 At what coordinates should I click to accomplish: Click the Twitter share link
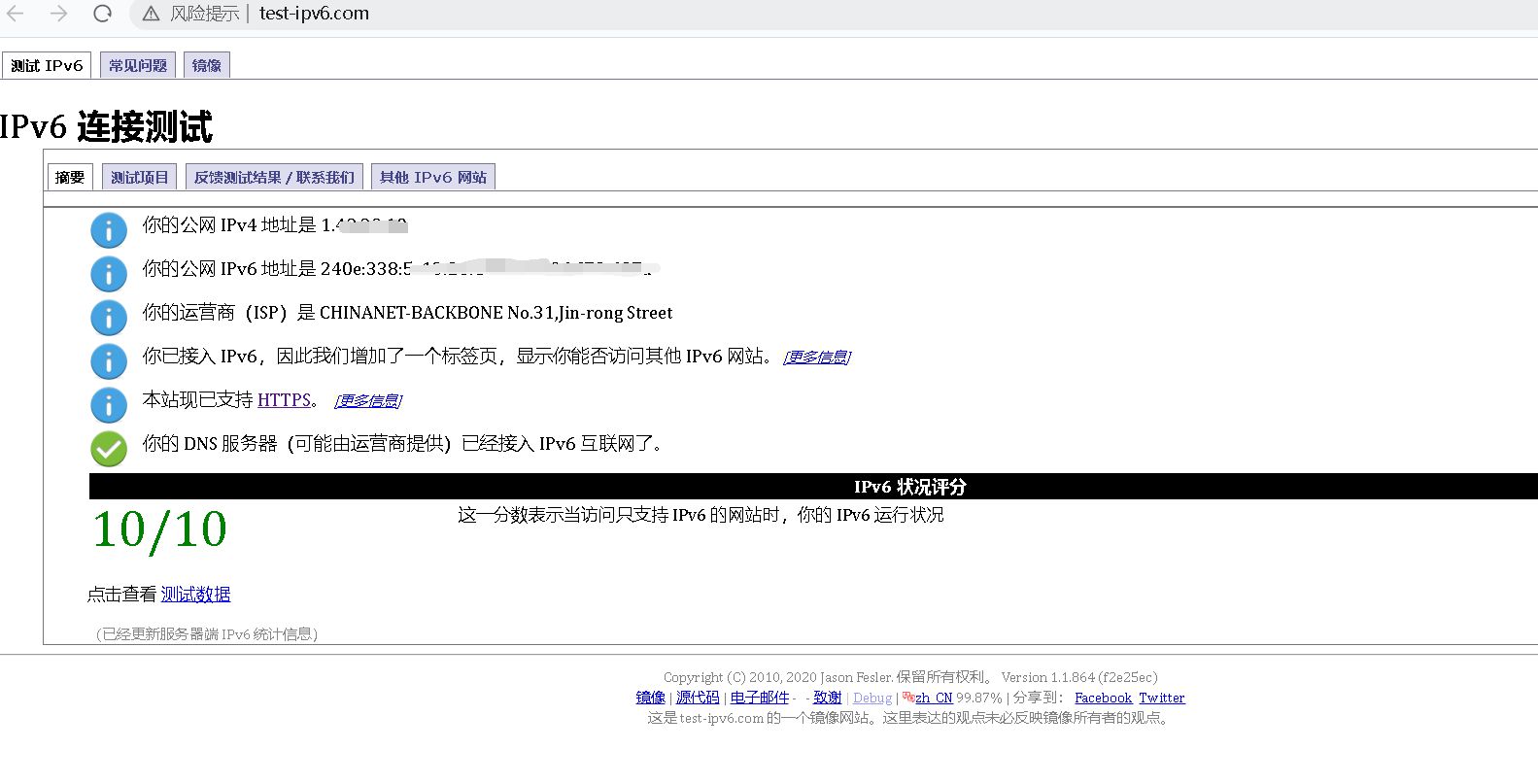click(x=1161, y=698)
